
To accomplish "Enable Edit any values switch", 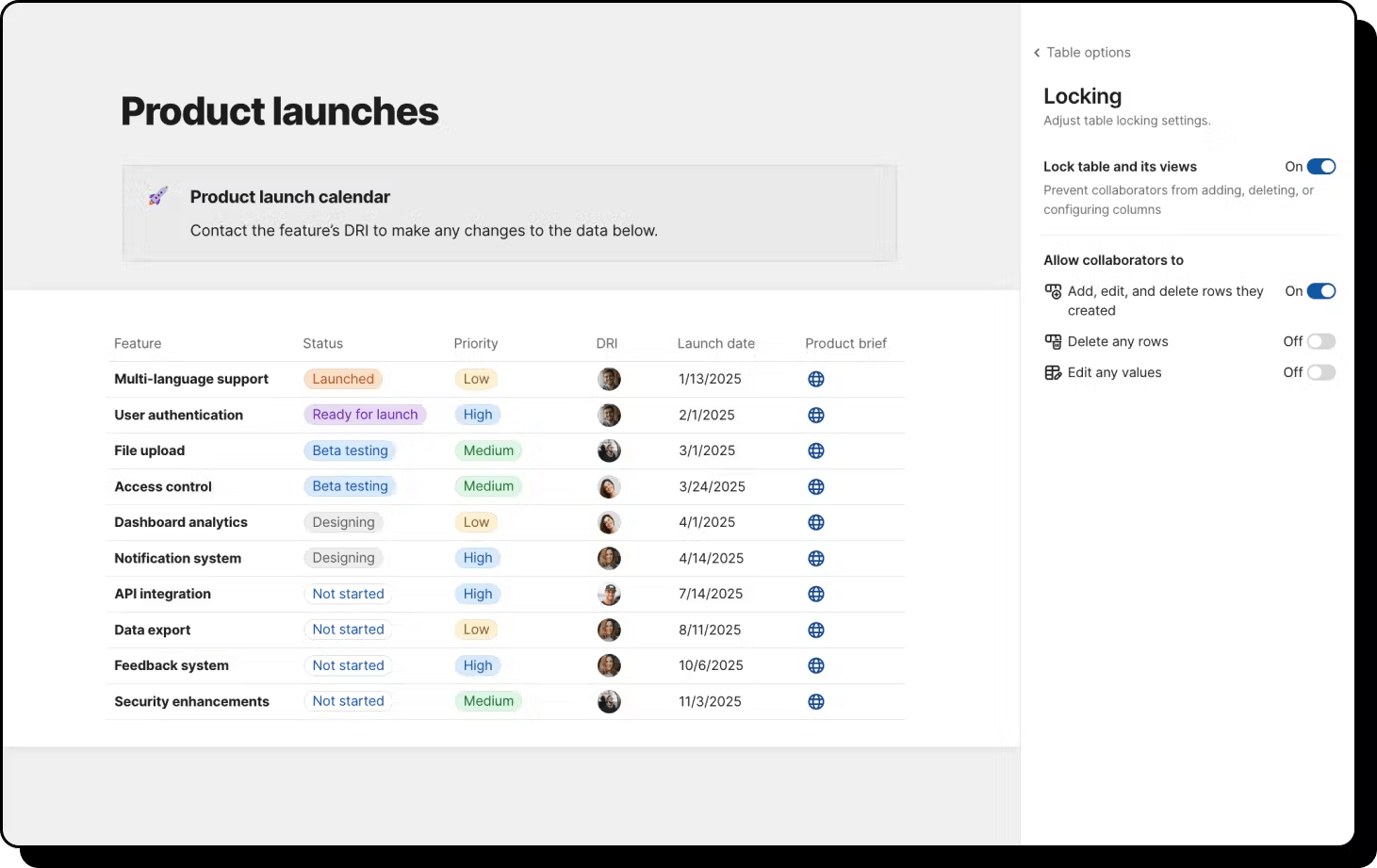I will click(1321, 372).
